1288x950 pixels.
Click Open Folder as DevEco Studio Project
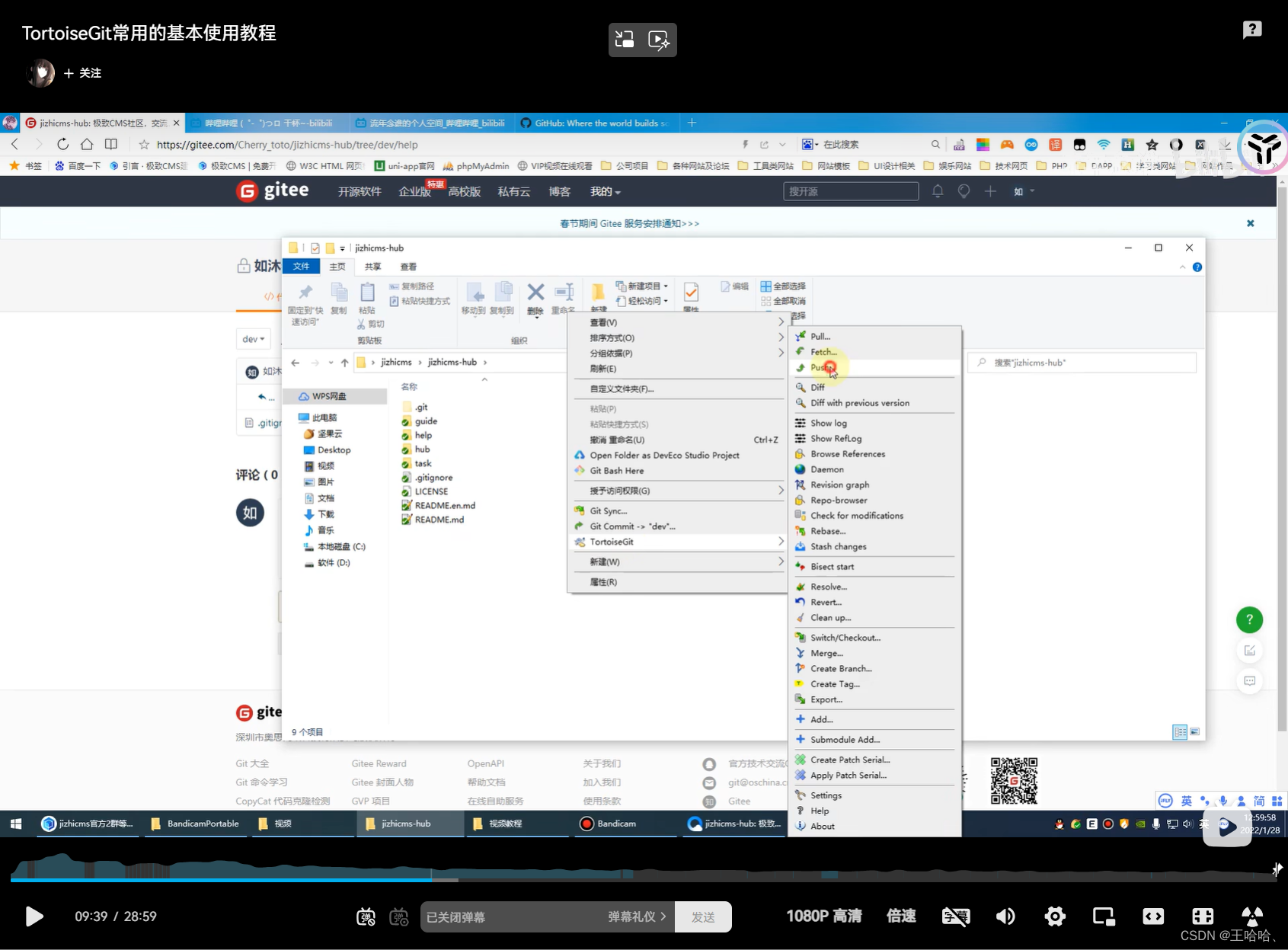664,455
